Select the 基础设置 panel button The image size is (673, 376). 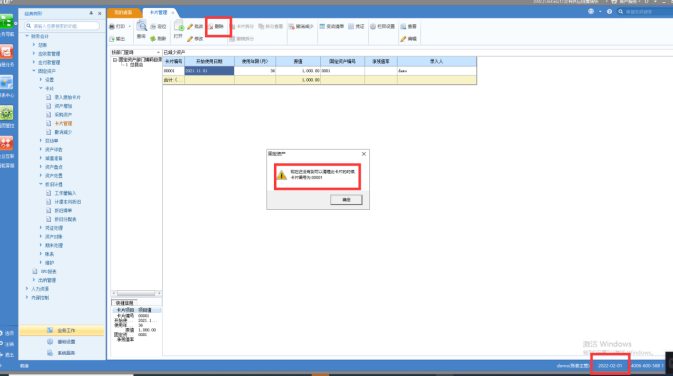tap(62, 342)
